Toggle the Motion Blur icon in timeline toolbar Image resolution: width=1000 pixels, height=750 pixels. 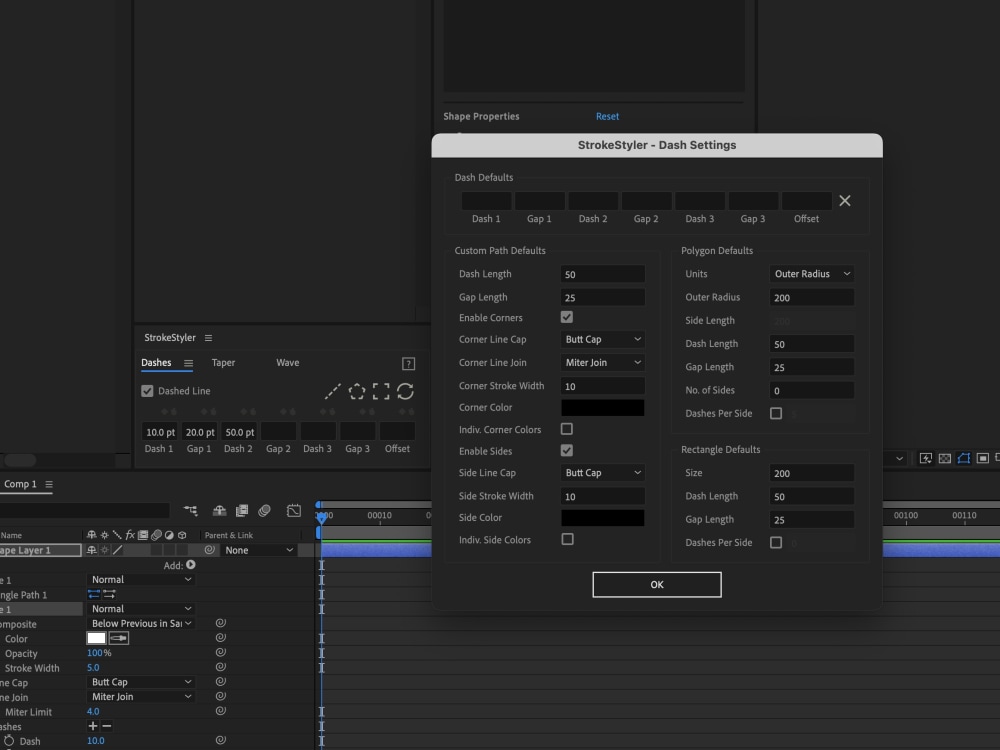[264, 510]
